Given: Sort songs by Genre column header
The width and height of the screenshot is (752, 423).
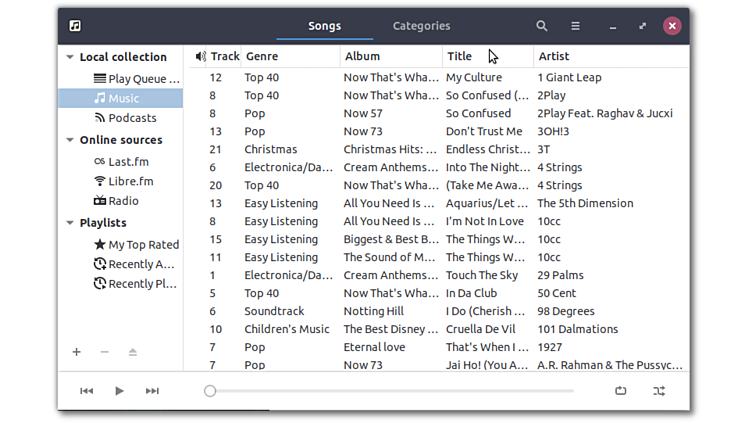Looking at the screenshot, I should coord(262,56).
